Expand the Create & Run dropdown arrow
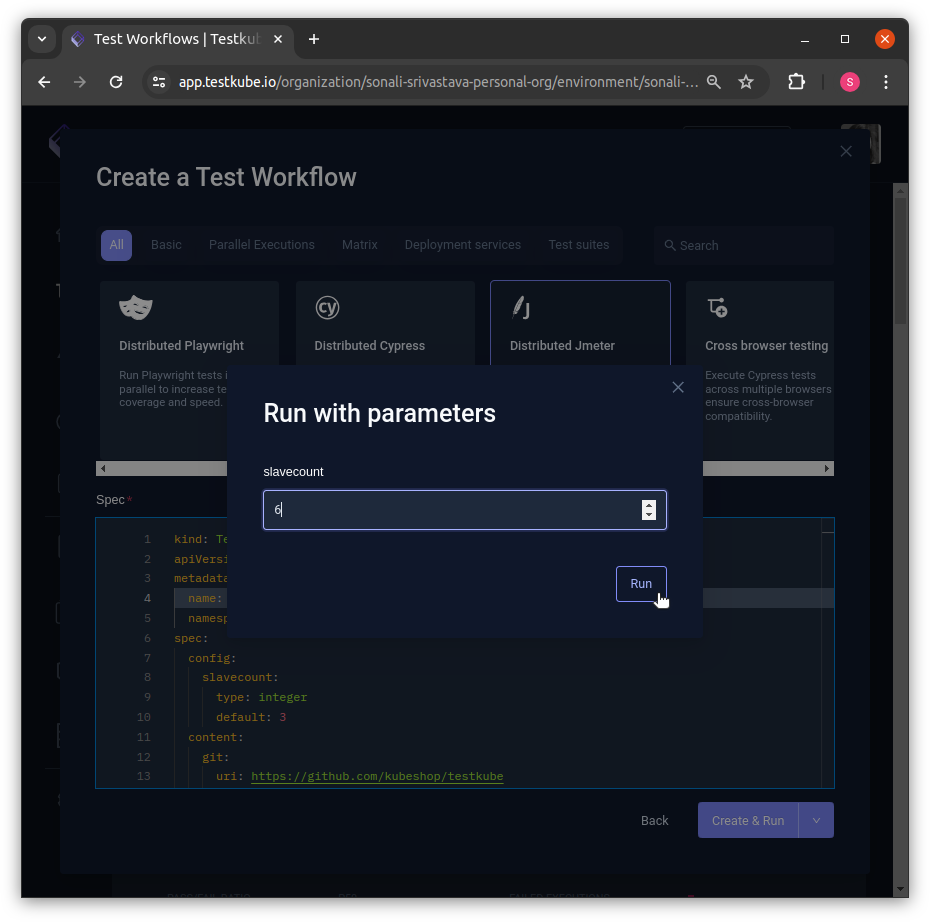This screenshot has height=922, width=930. click(x=817, y=821)
